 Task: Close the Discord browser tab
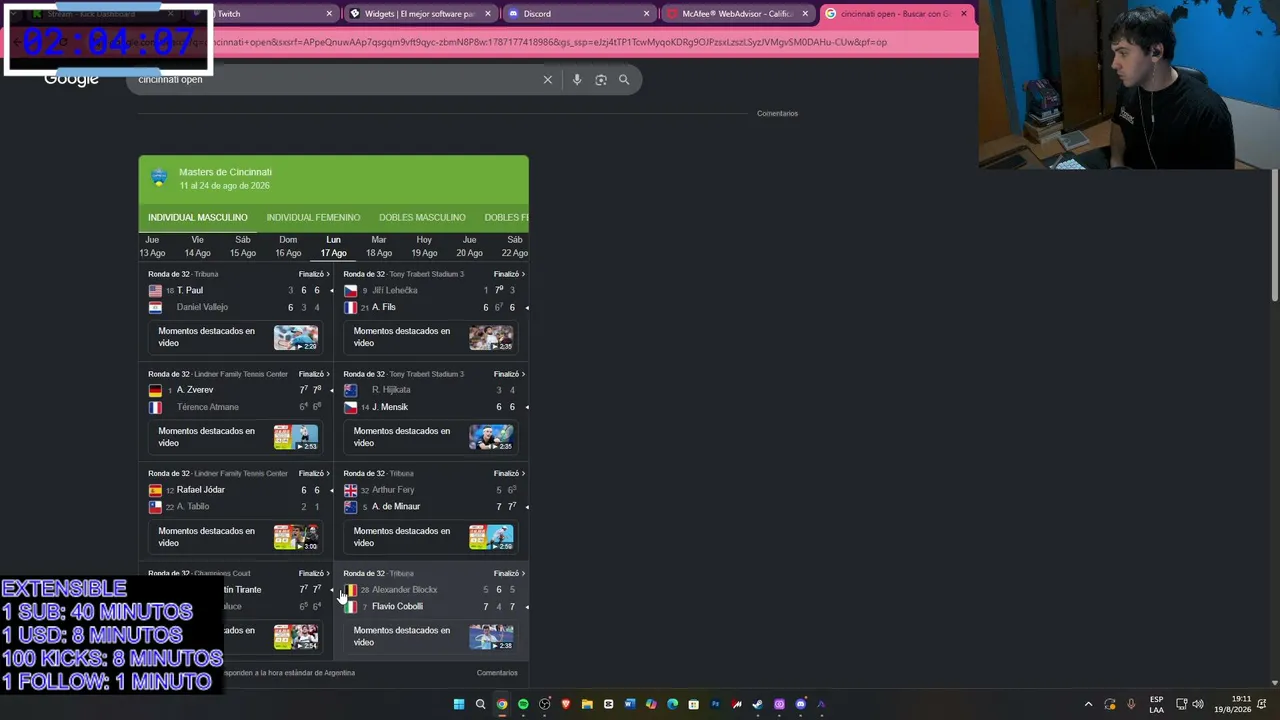647,14
